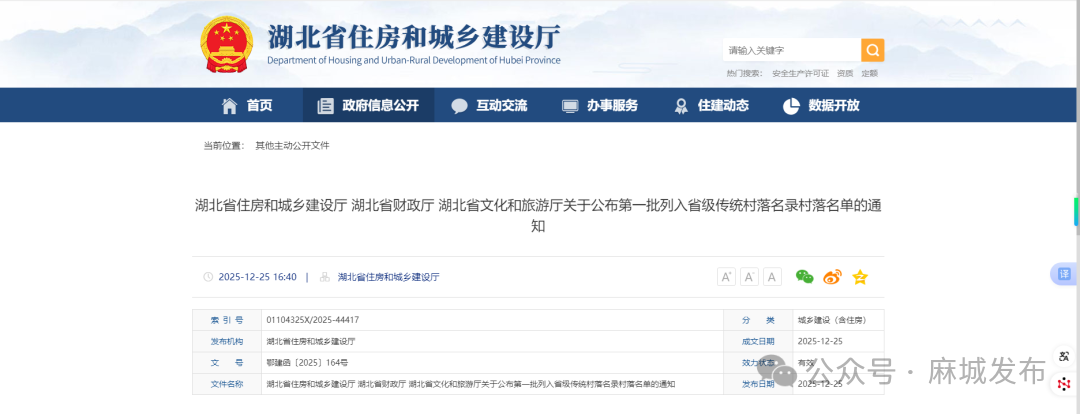Image resolution: width=1080 pixels, height=414 pixels.
Task: Click the 住建动态 ribbon badge icon
Action: 681,106
